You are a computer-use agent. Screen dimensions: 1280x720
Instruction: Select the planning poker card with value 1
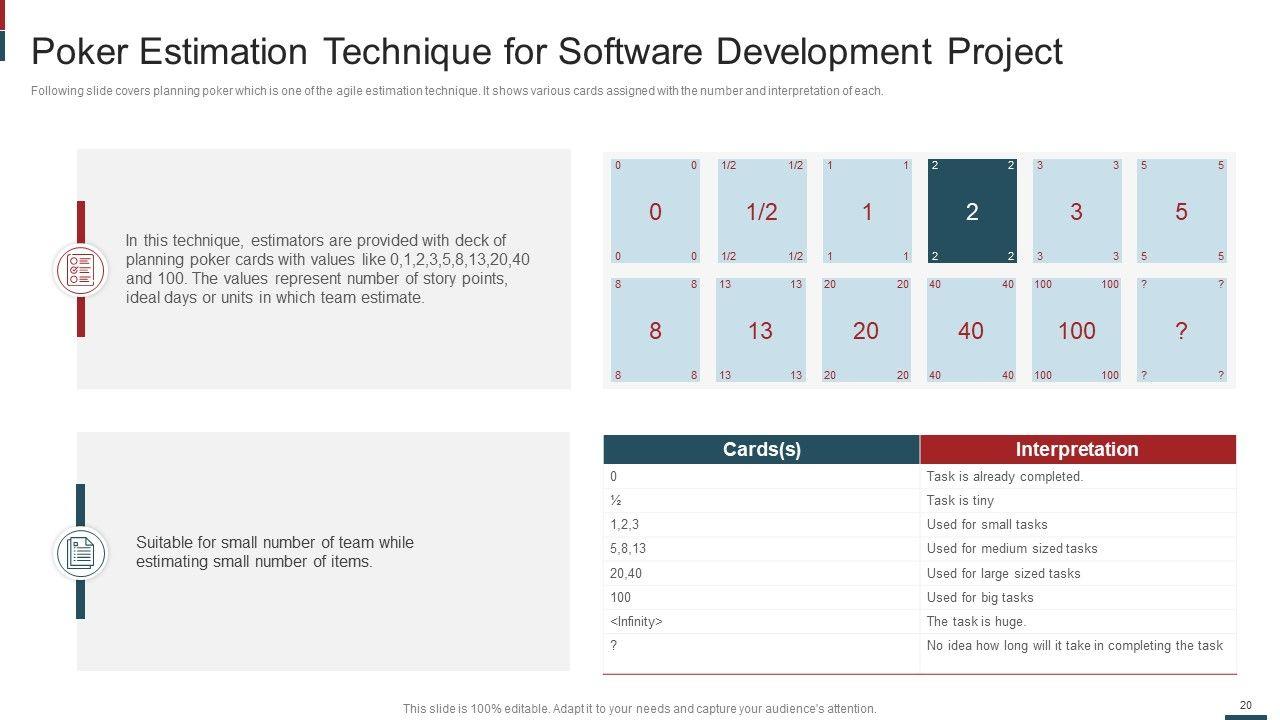coord(867,211)
